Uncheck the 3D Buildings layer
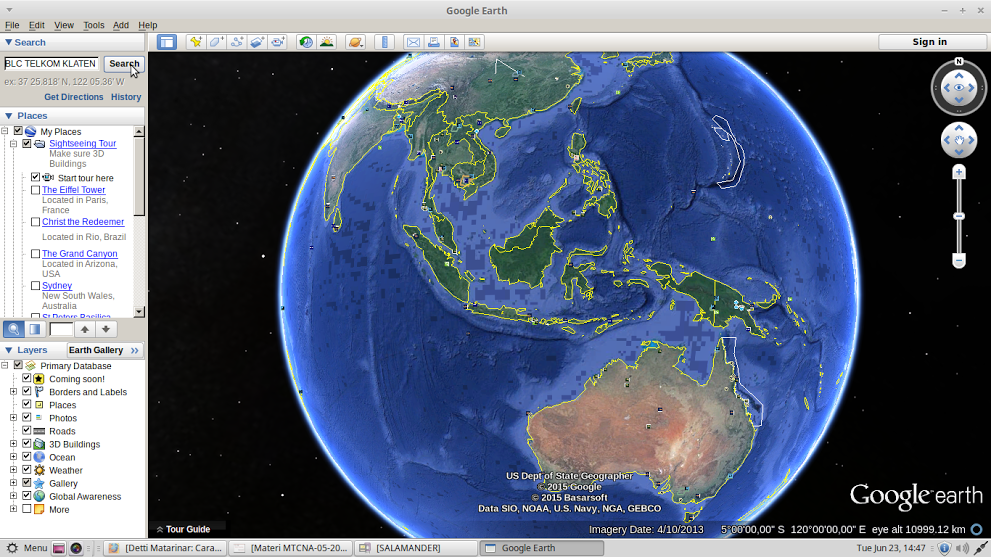 [x=27, y=444]
